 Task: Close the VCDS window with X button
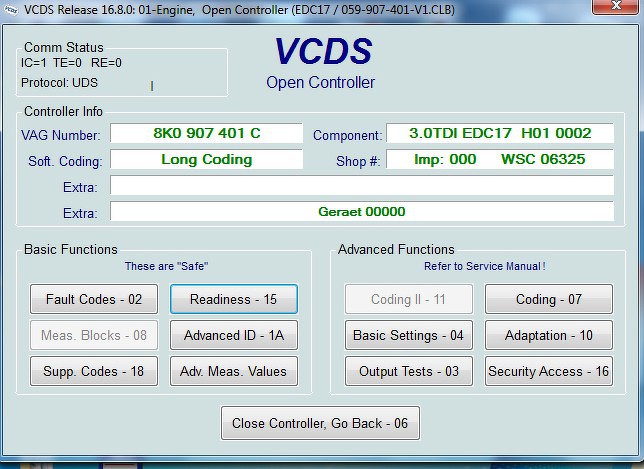(x=616, y=7)
